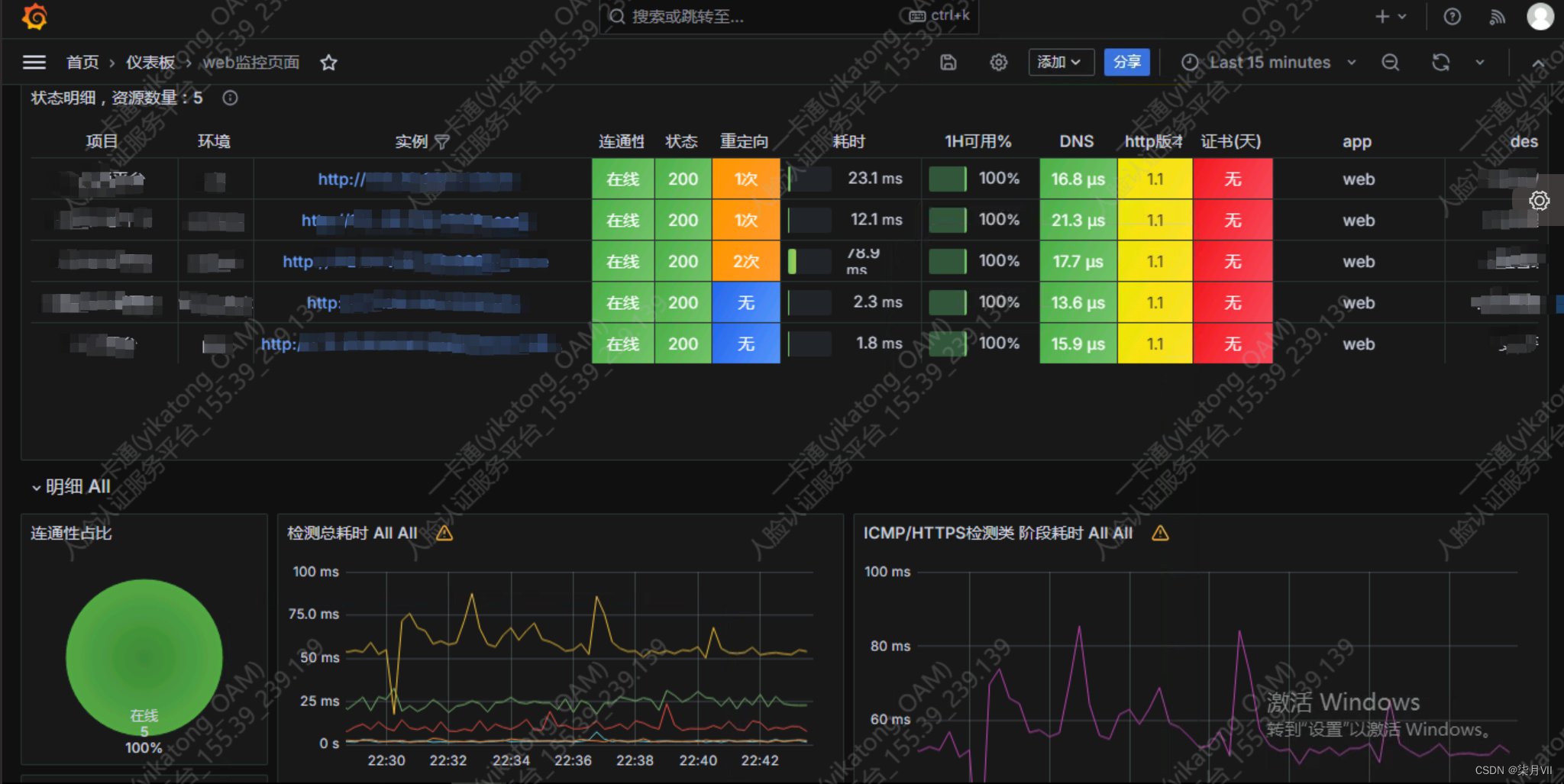Click the green 在线 pie chart
The width and height of the screenshot is (1564, 784).
pyautogui.click(x=144, y=657)
